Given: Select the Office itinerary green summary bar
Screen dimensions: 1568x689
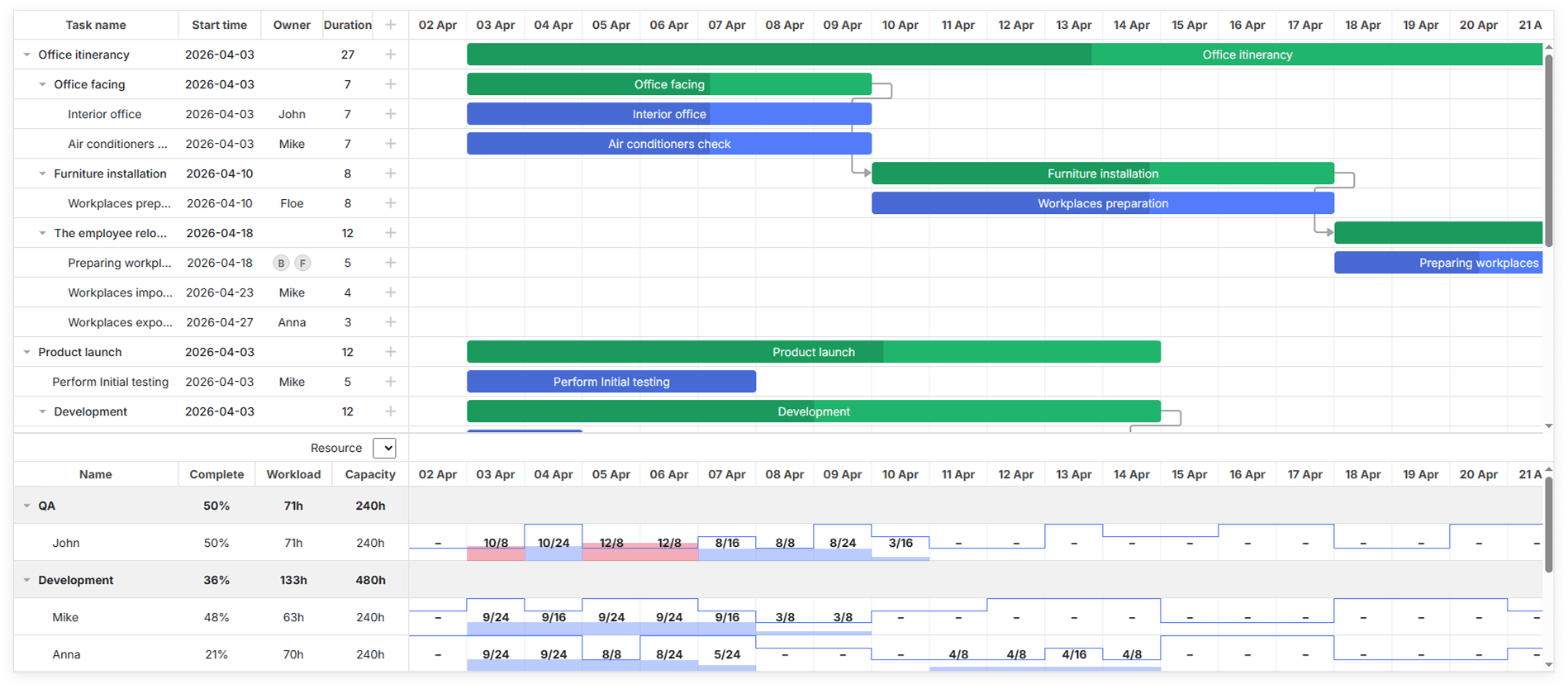Looking at the screenshot, I should pos(1005,55).
